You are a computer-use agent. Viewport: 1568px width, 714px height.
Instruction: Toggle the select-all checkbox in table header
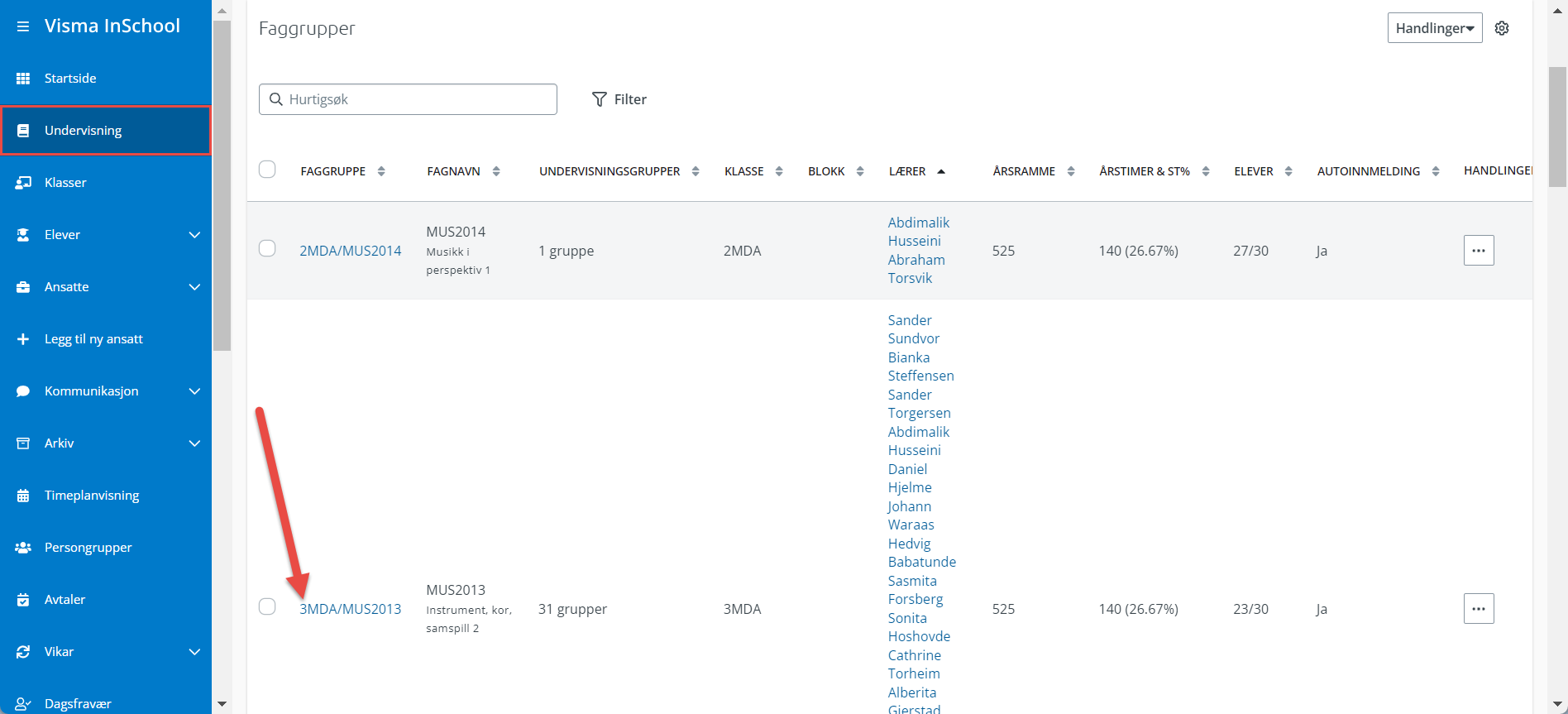(x=267, y=170)
